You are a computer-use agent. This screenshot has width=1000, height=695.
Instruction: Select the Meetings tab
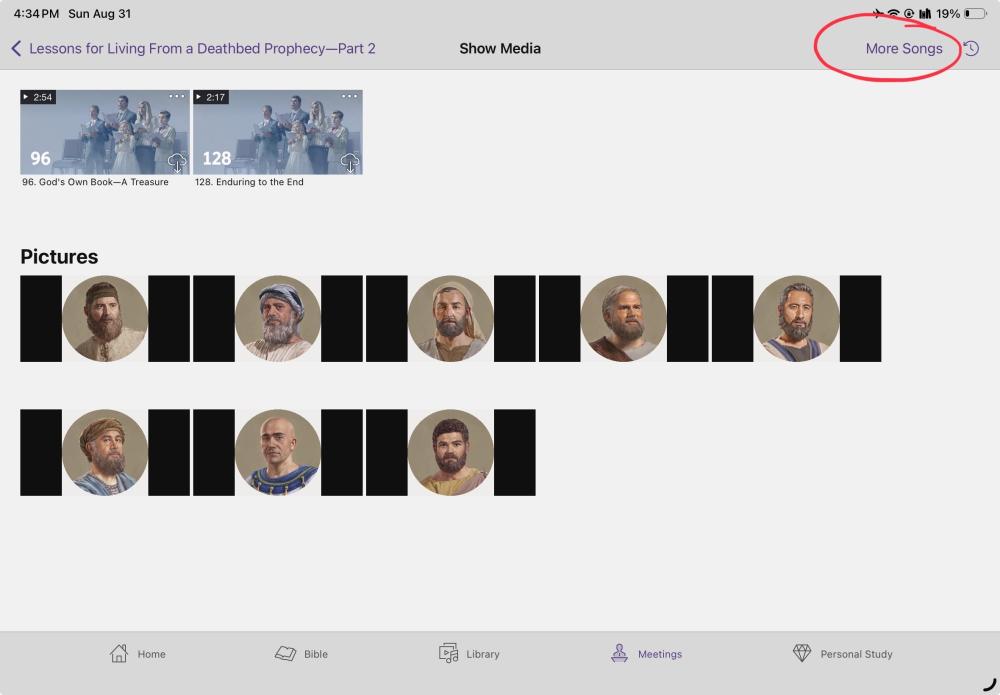point(646,654)
